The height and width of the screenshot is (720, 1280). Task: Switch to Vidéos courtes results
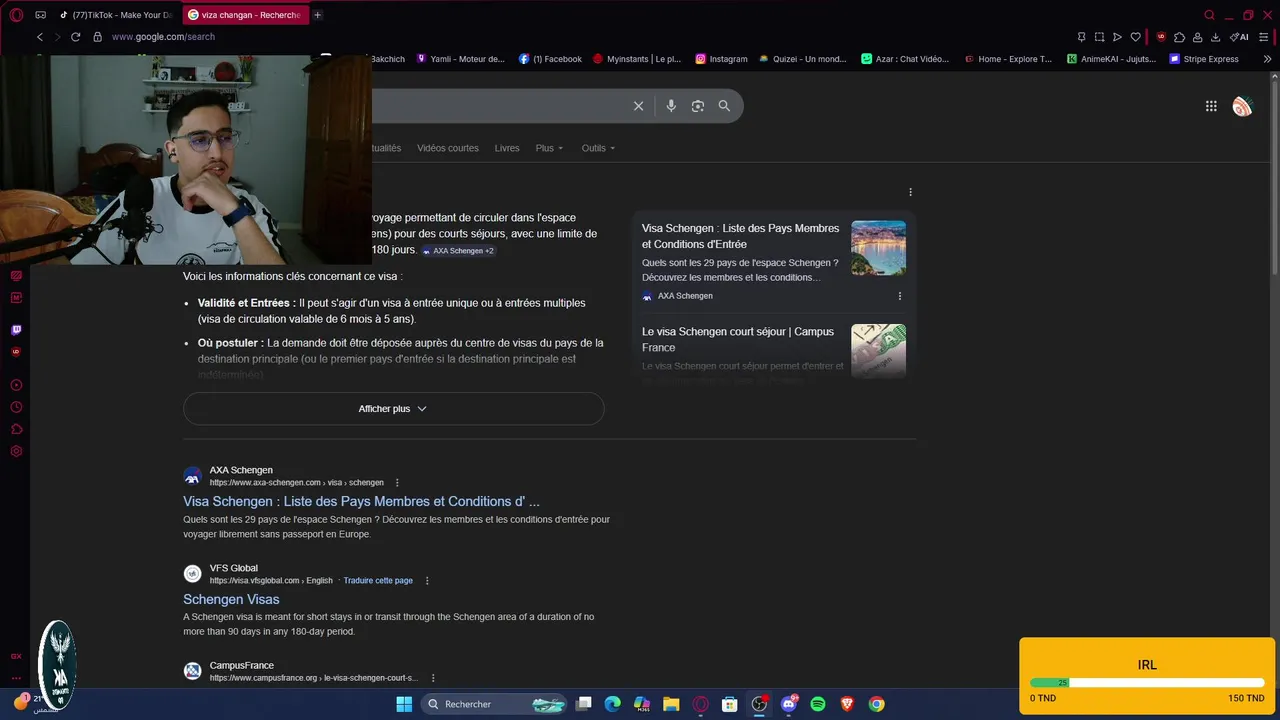(x=448, y=148)
